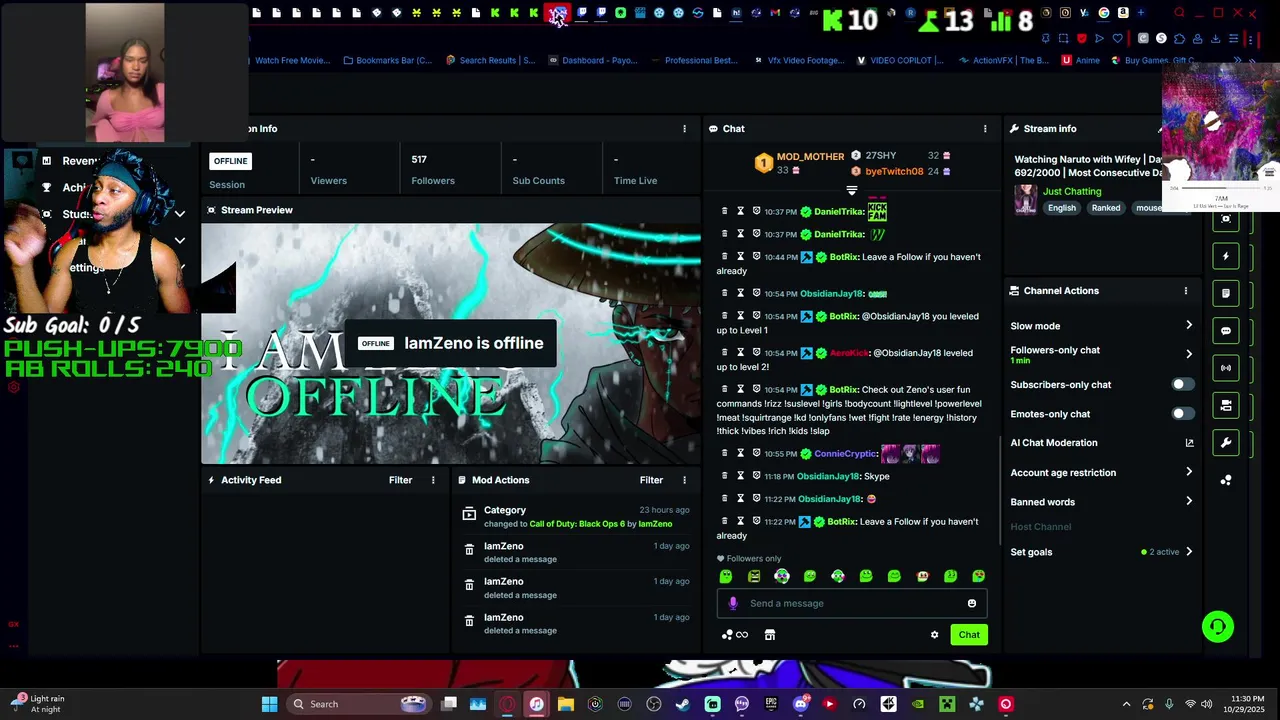The width and height of the screenshot is (1280, 720).
Task: Open Channel Actions panel three-dot menu
Action: tap(1186, 291)
